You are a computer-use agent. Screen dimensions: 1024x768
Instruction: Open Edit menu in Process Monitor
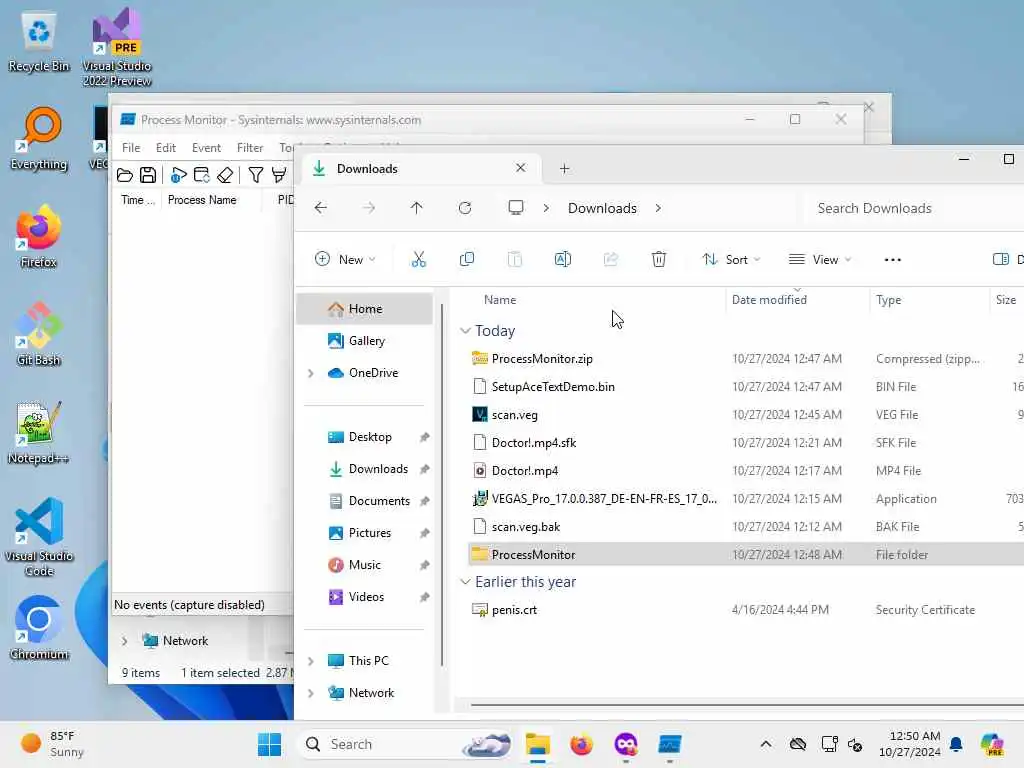[x=166, y=148]
